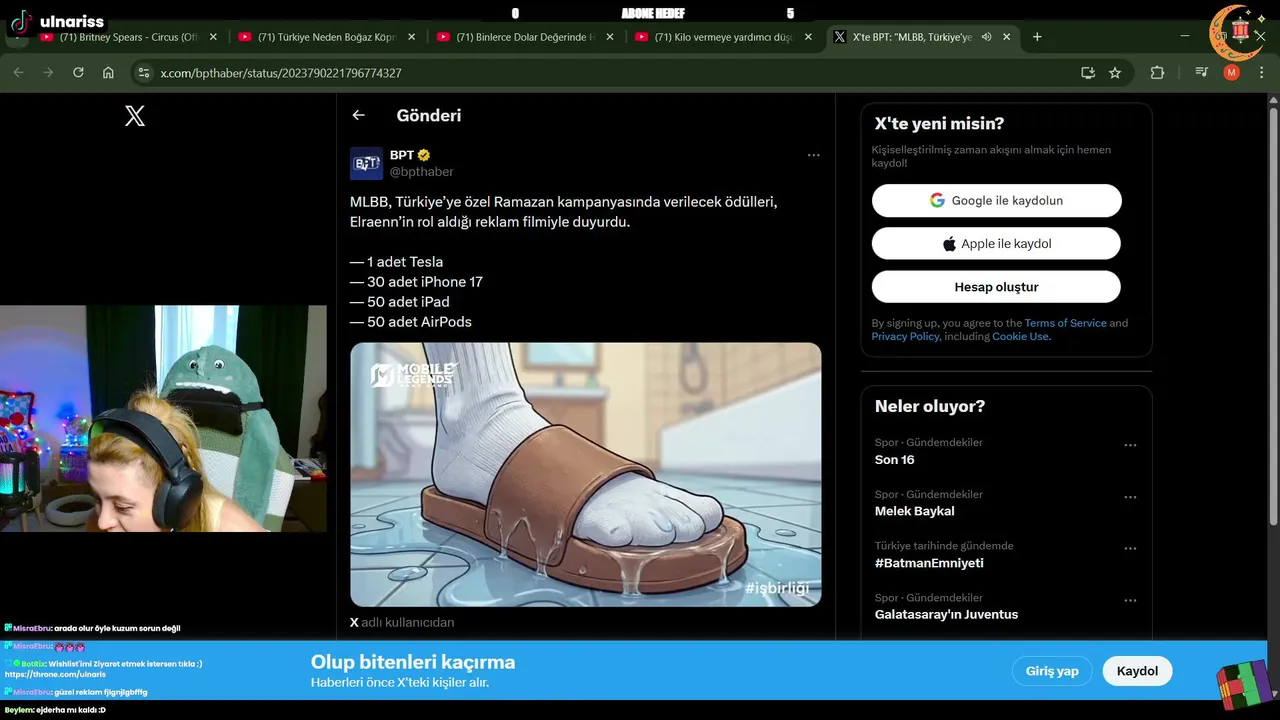Click the throne.com/ulnaris chat link
Viewport: 1280px width, 720px height.
coord(55,675)
